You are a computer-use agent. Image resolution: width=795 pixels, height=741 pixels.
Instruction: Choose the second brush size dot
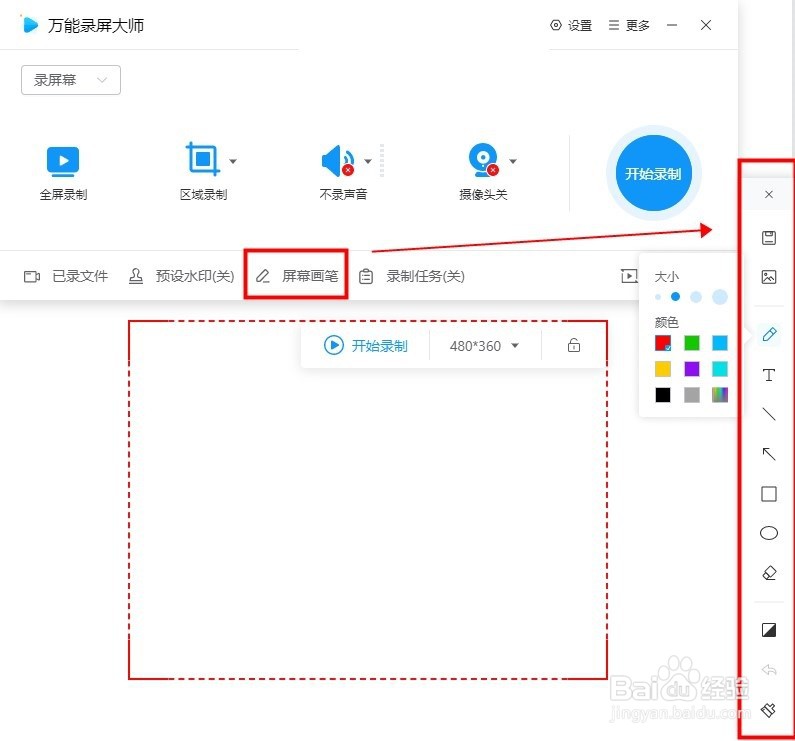click(x=675, y=297)
